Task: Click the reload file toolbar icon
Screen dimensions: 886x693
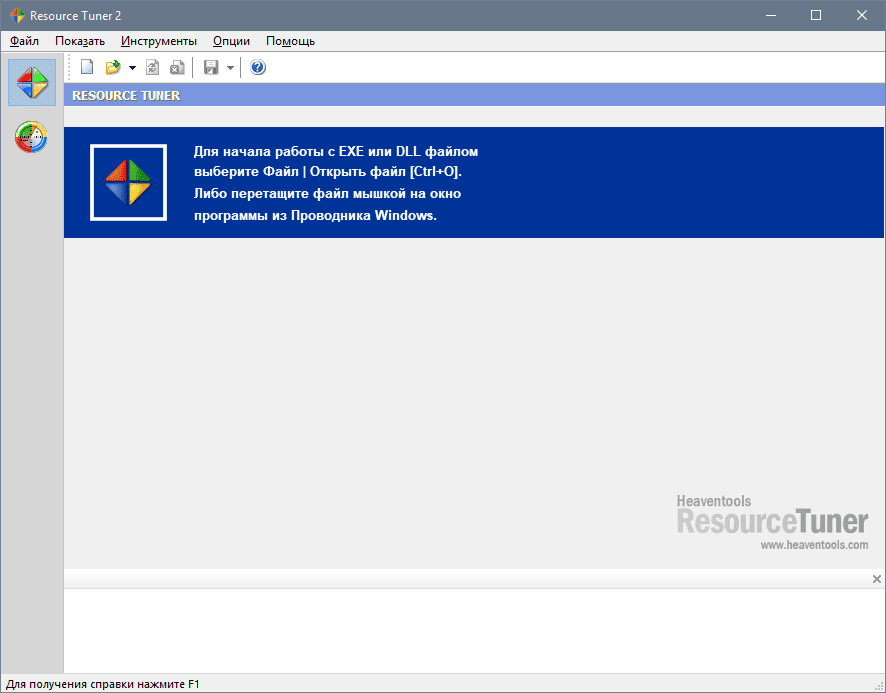Action: coord(153,68)
